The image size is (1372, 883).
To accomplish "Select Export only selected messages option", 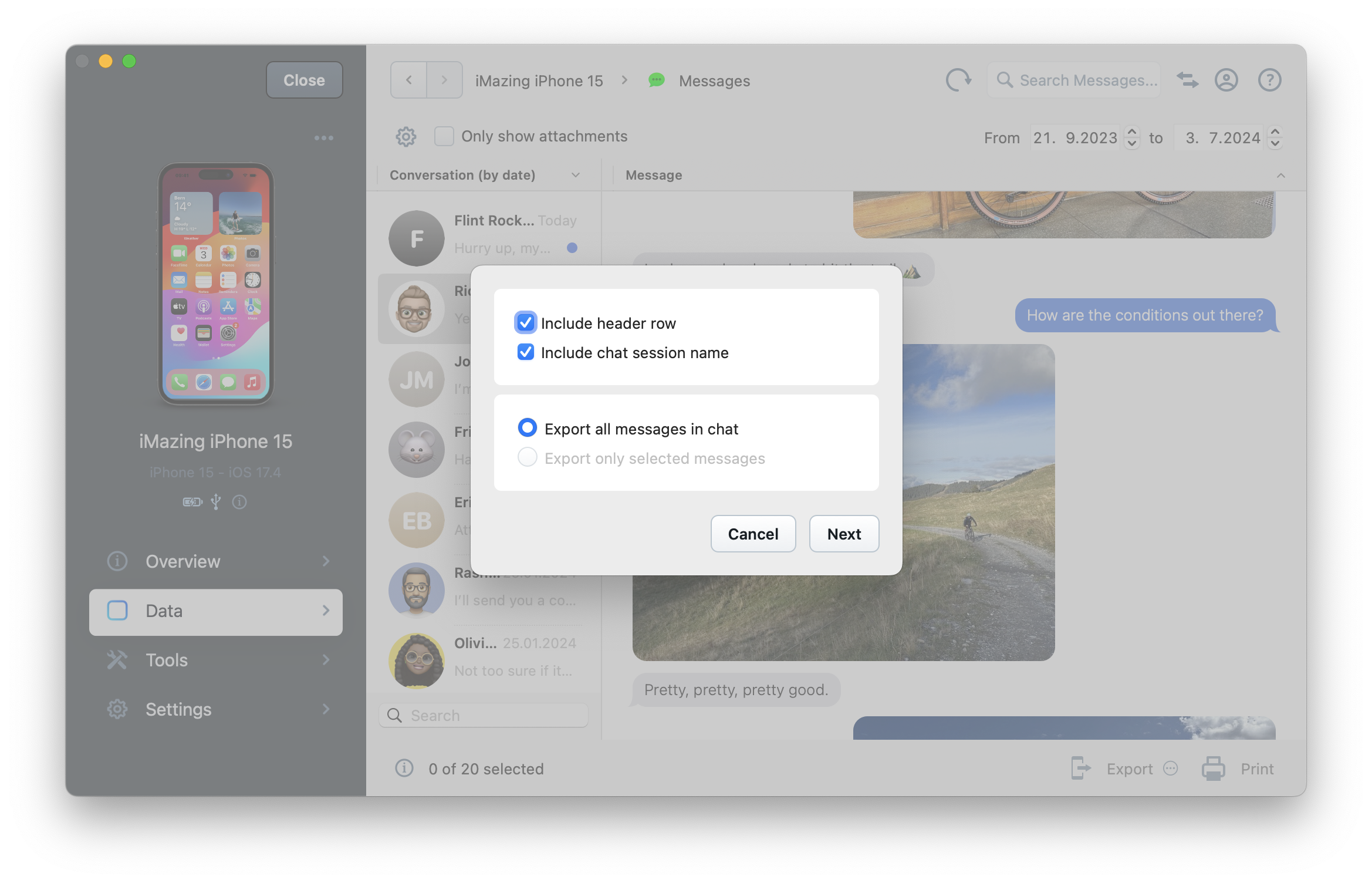I will (527, 457).
